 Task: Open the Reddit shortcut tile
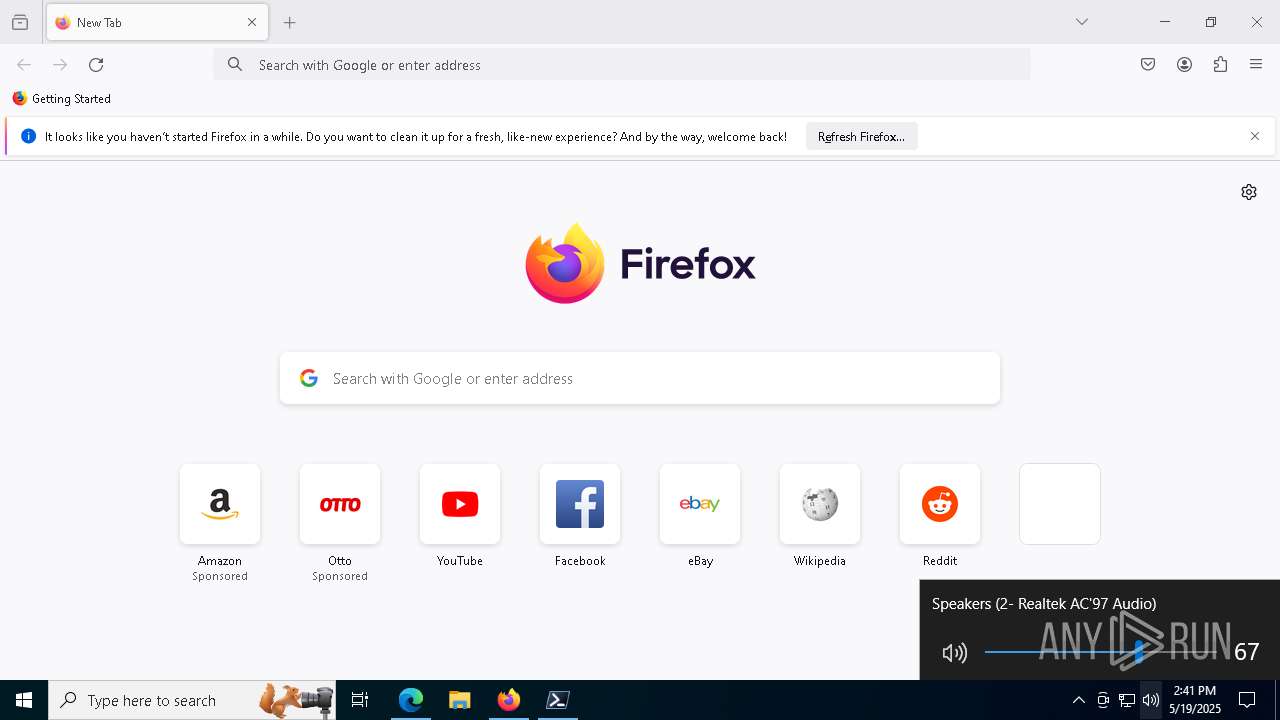940,504
